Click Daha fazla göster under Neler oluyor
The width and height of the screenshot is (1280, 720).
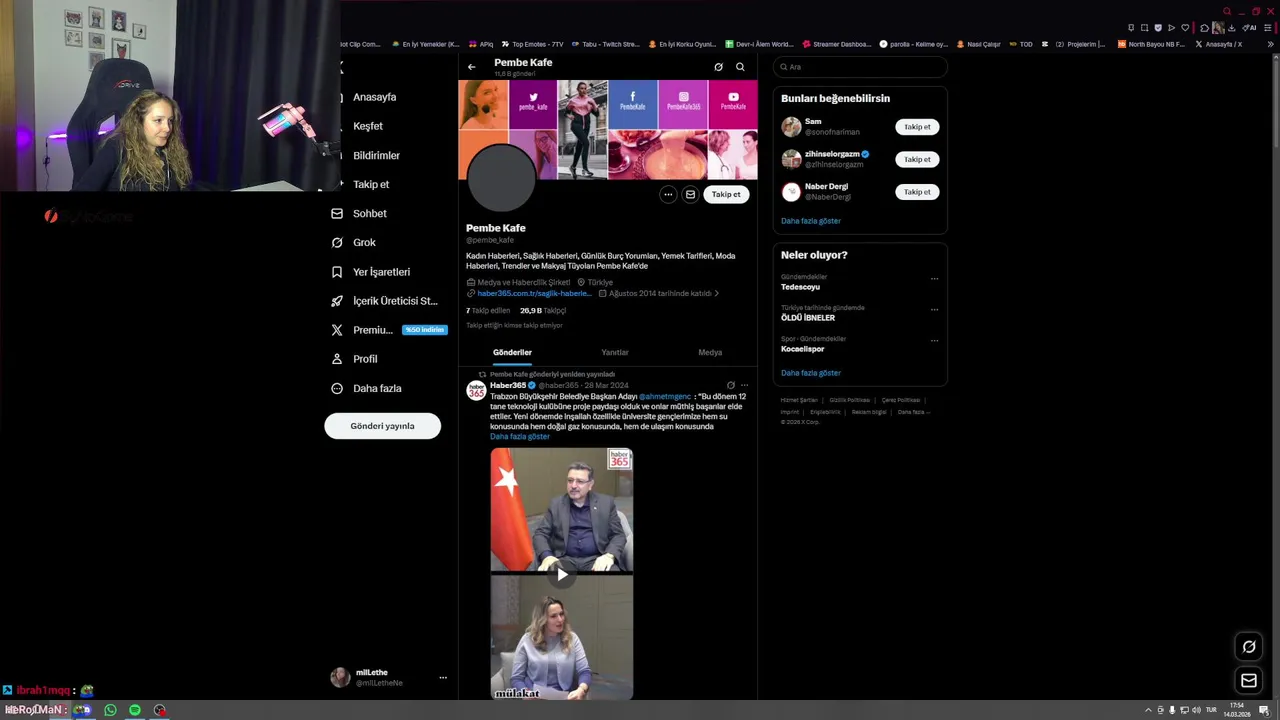(x=811, y=373)
